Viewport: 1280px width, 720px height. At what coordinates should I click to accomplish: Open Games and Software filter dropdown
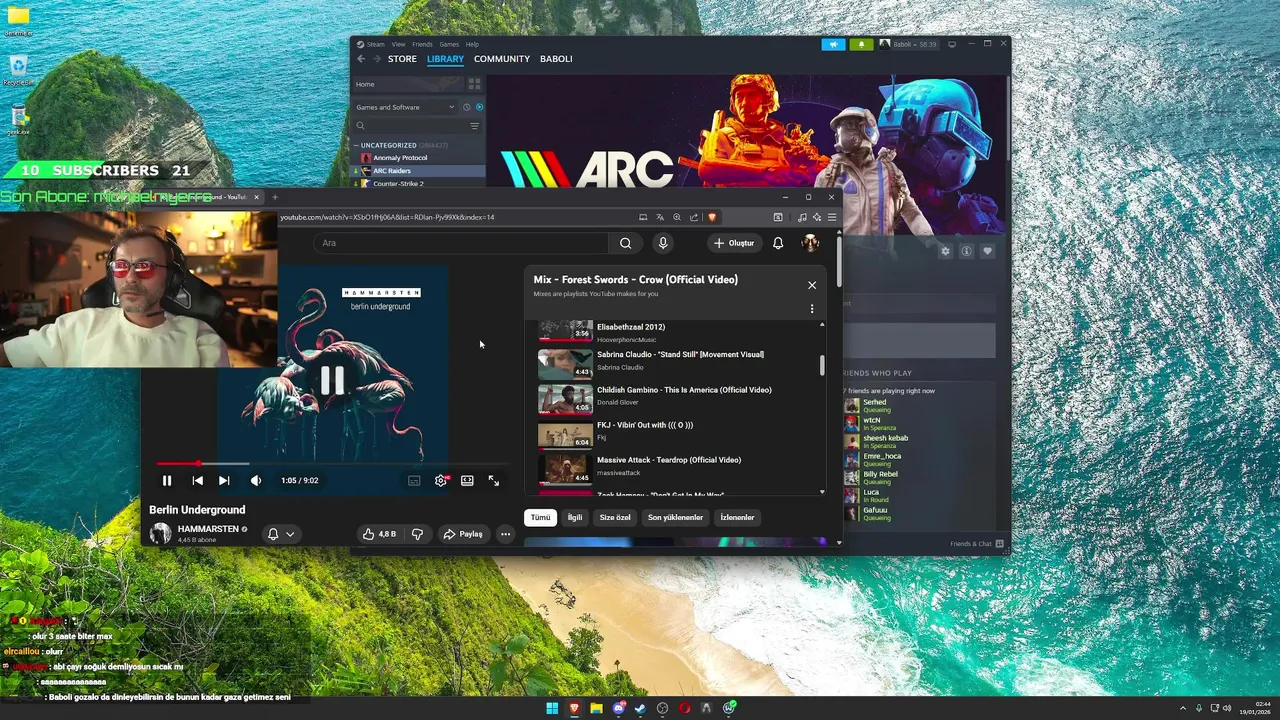[x=405, y=107]
